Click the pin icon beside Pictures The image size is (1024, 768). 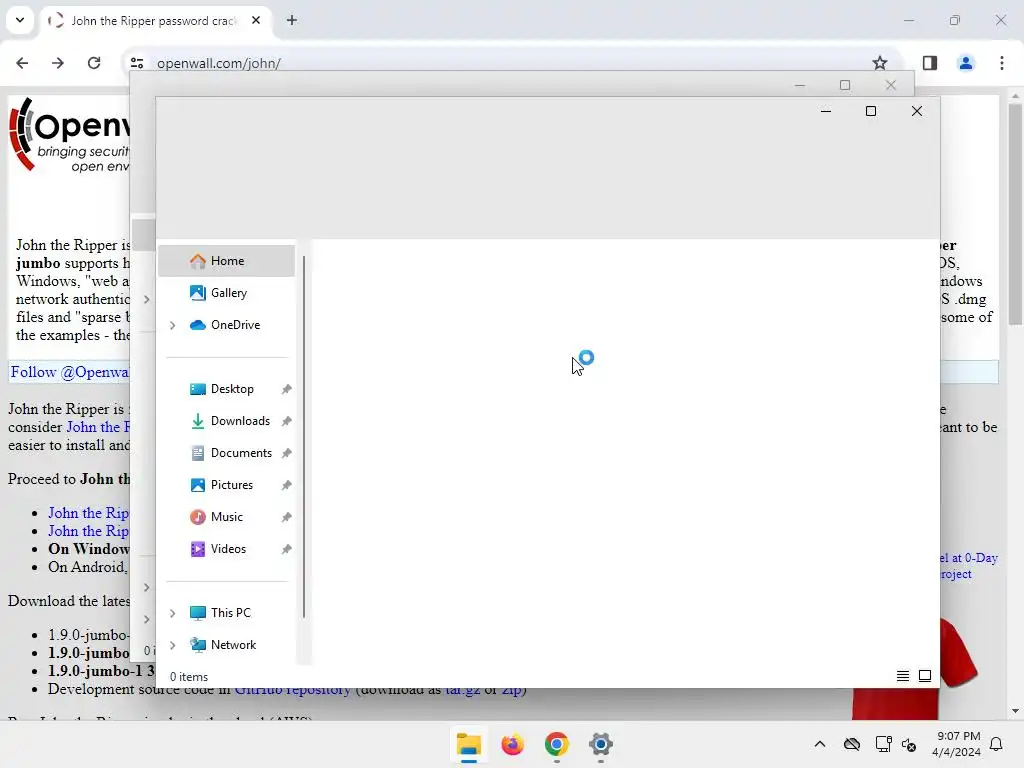286,485
